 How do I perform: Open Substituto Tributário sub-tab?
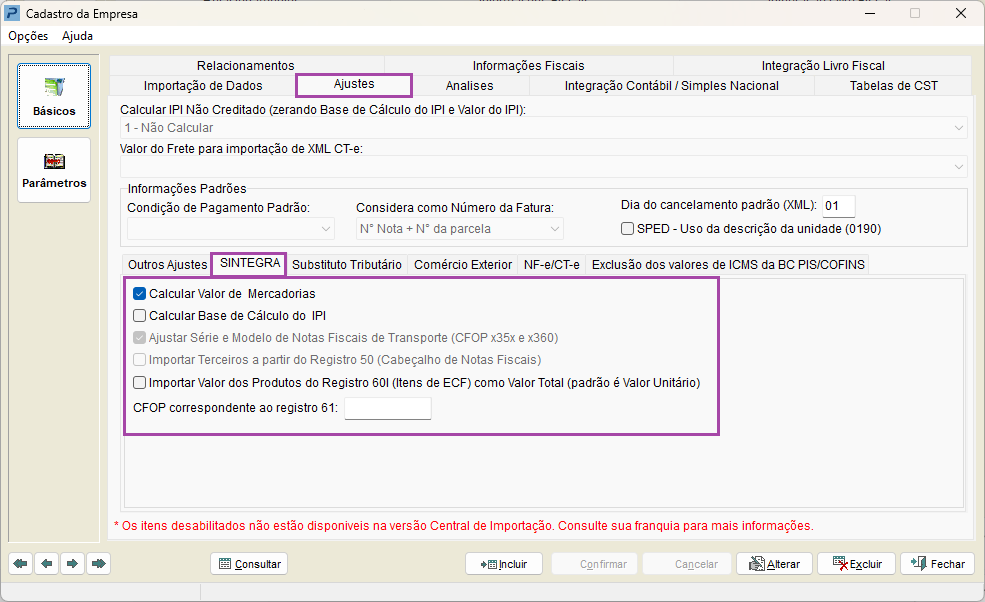347,265
